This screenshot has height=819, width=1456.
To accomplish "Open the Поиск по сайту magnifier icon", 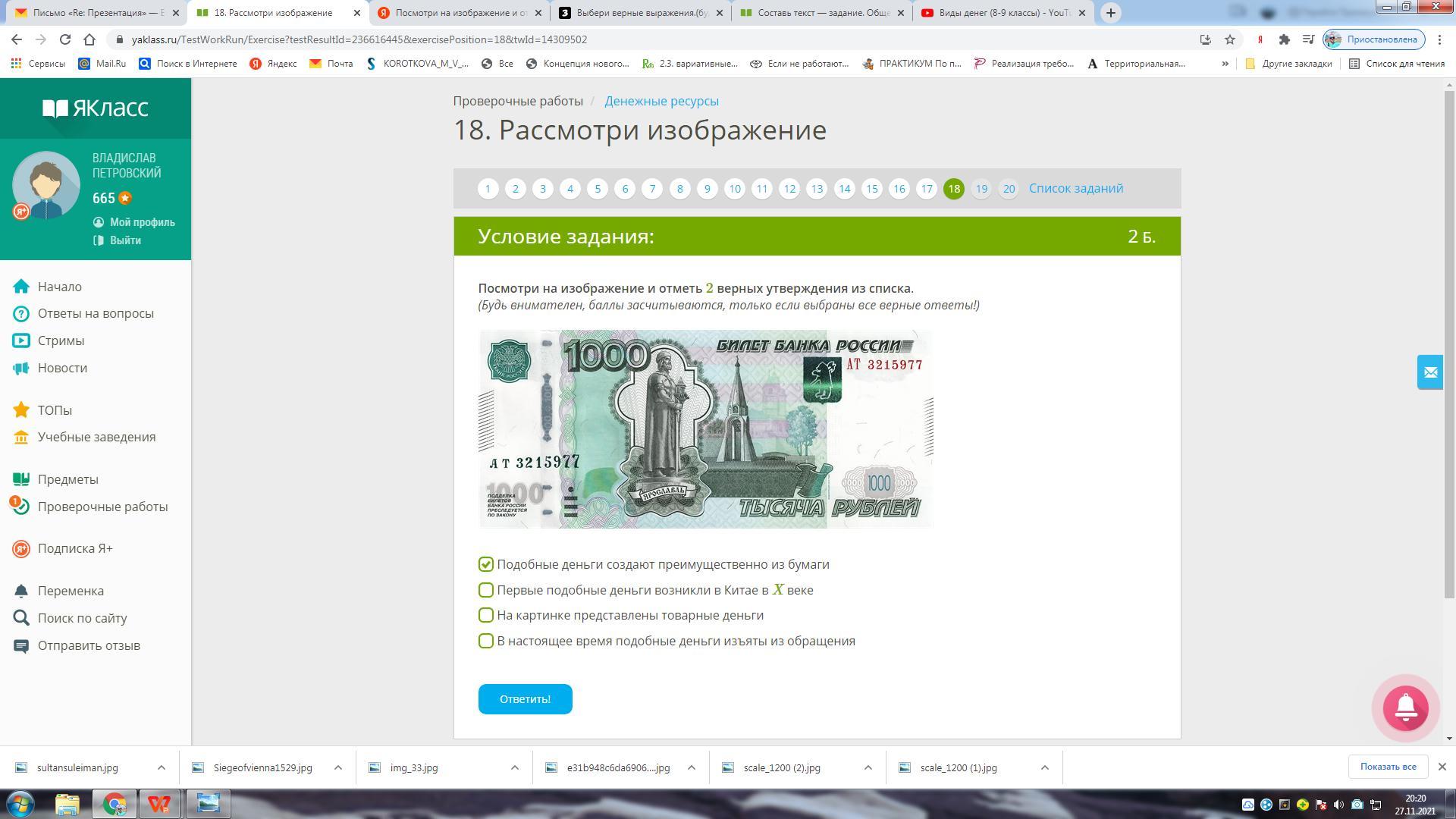I will (x=21, y=618).
